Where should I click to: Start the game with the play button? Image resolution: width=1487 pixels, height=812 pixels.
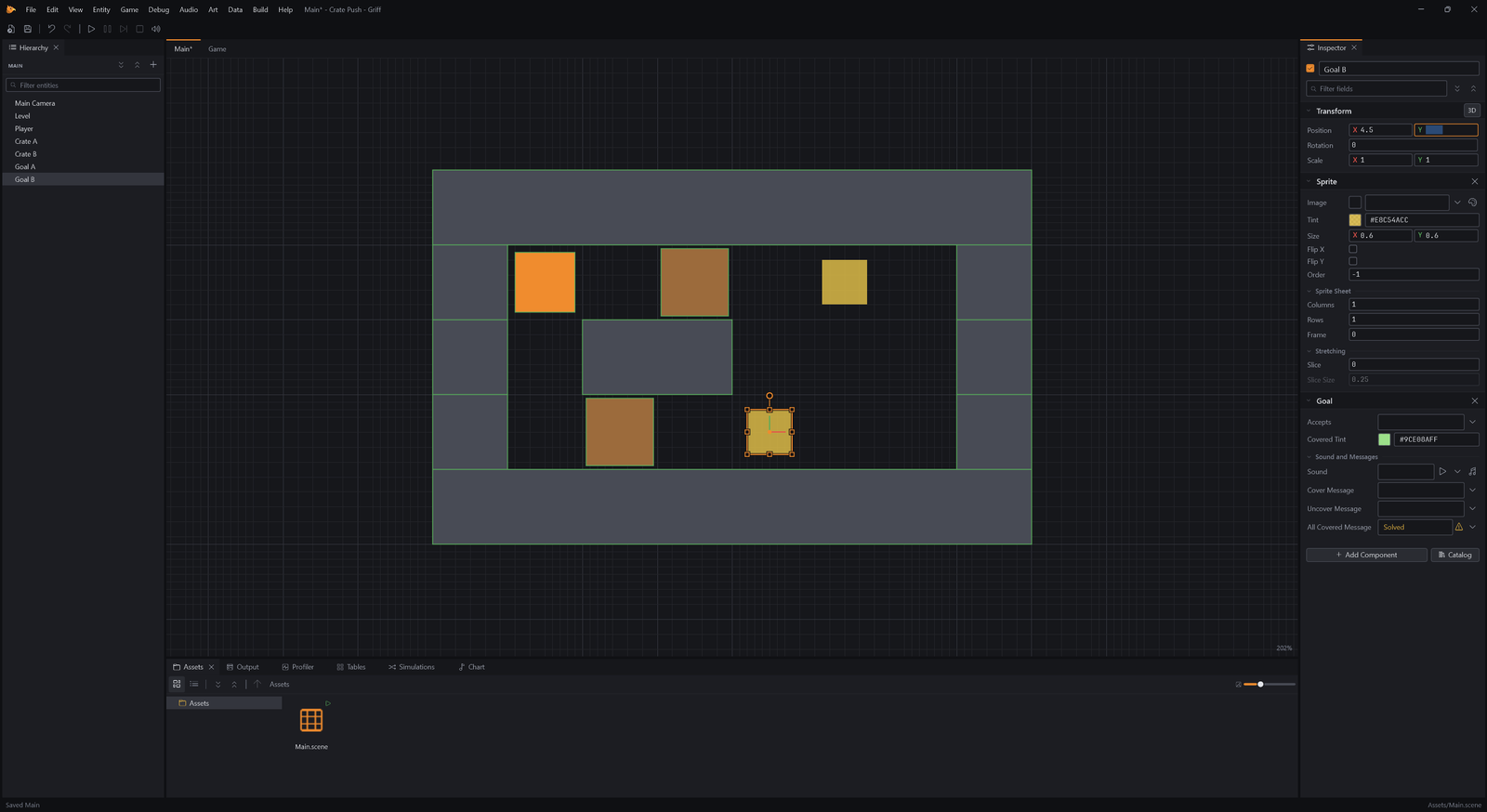[91, 29]
